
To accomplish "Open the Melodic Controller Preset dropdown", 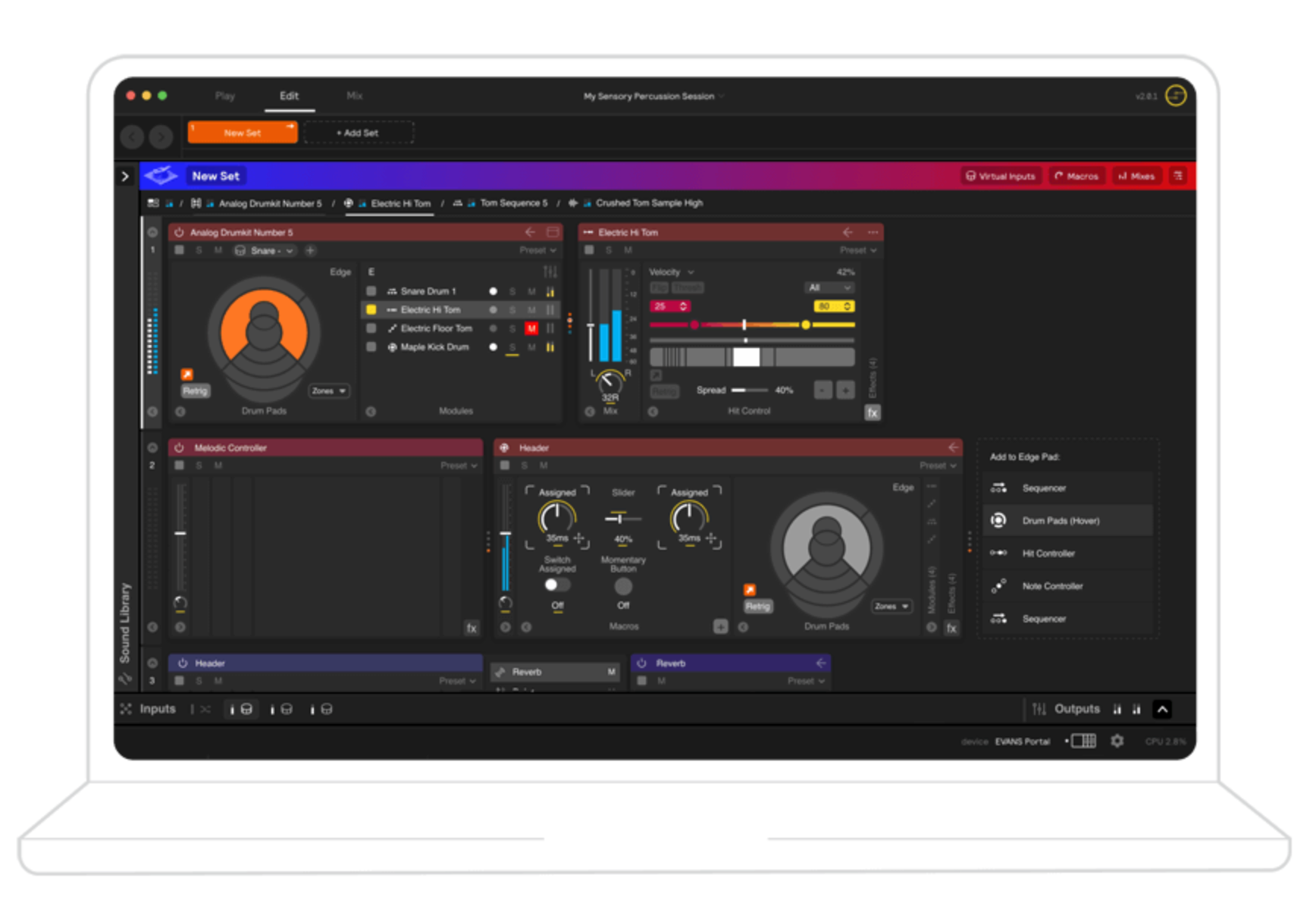I will (459, 466).
